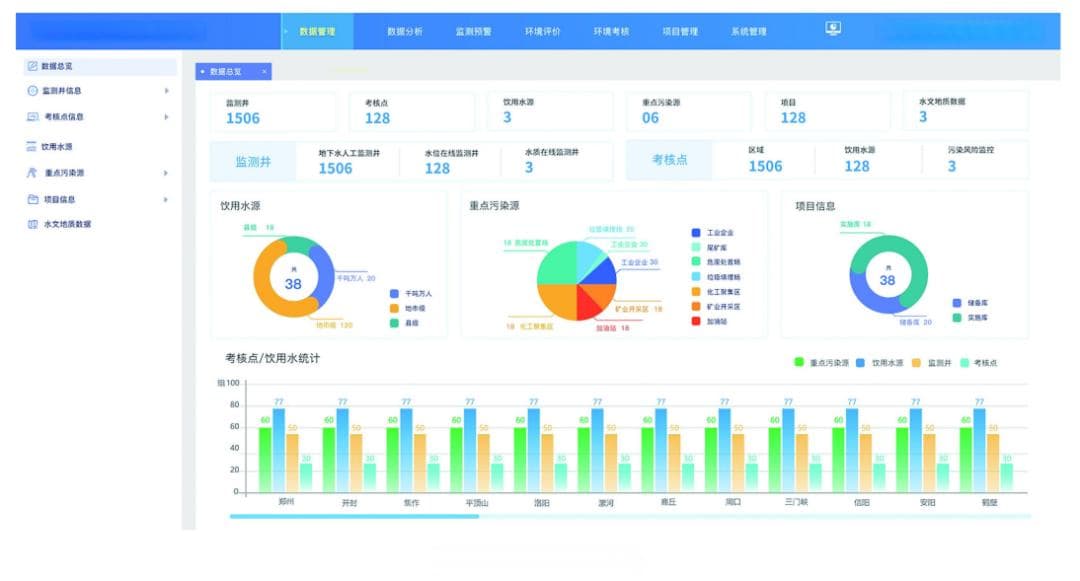The image size is (1080, 581).
Task: Select the 数据总览 page tab
Action: 233,72
